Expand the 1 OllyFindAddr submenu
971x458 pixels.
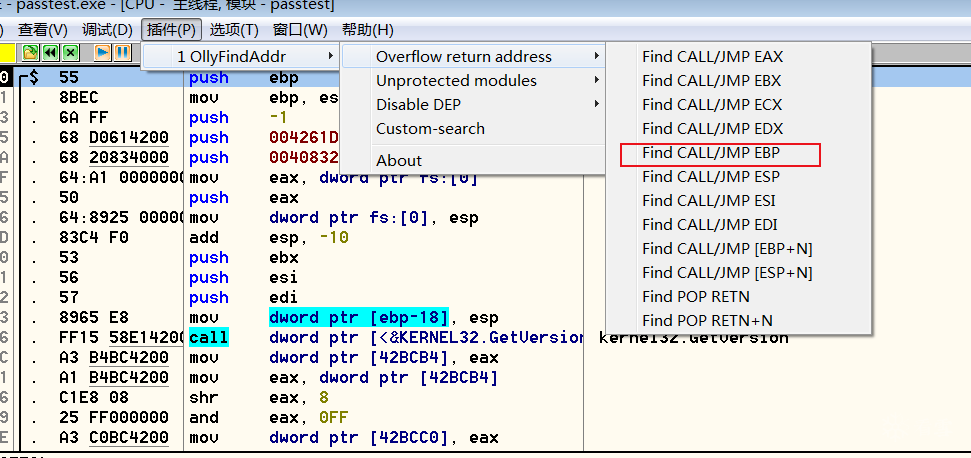point(240,56)
